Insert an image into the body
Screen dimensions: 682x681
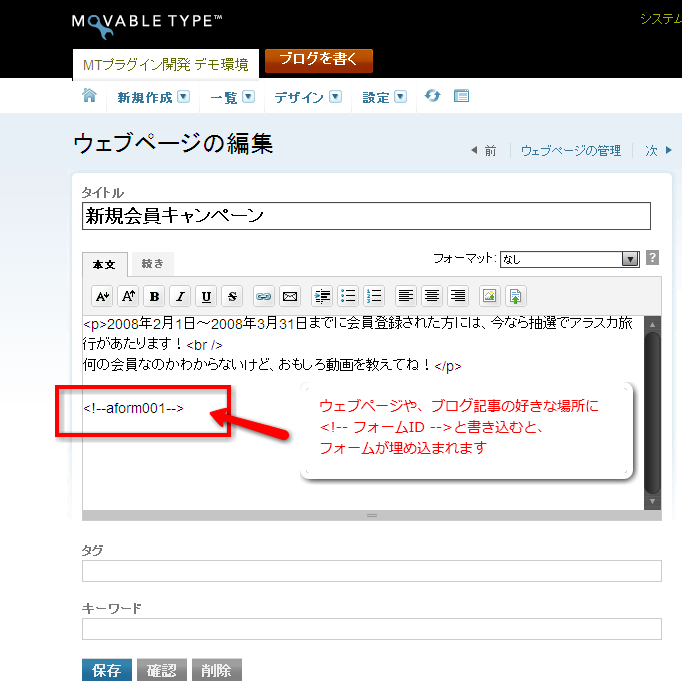[x=489, y=296]
